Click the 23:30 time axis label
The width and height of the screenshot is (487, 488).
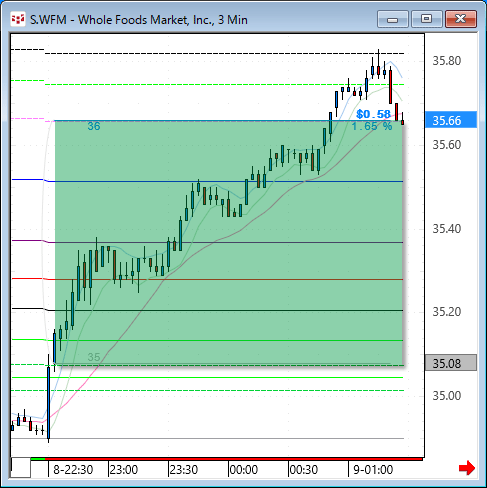click(x=184, y=470)
